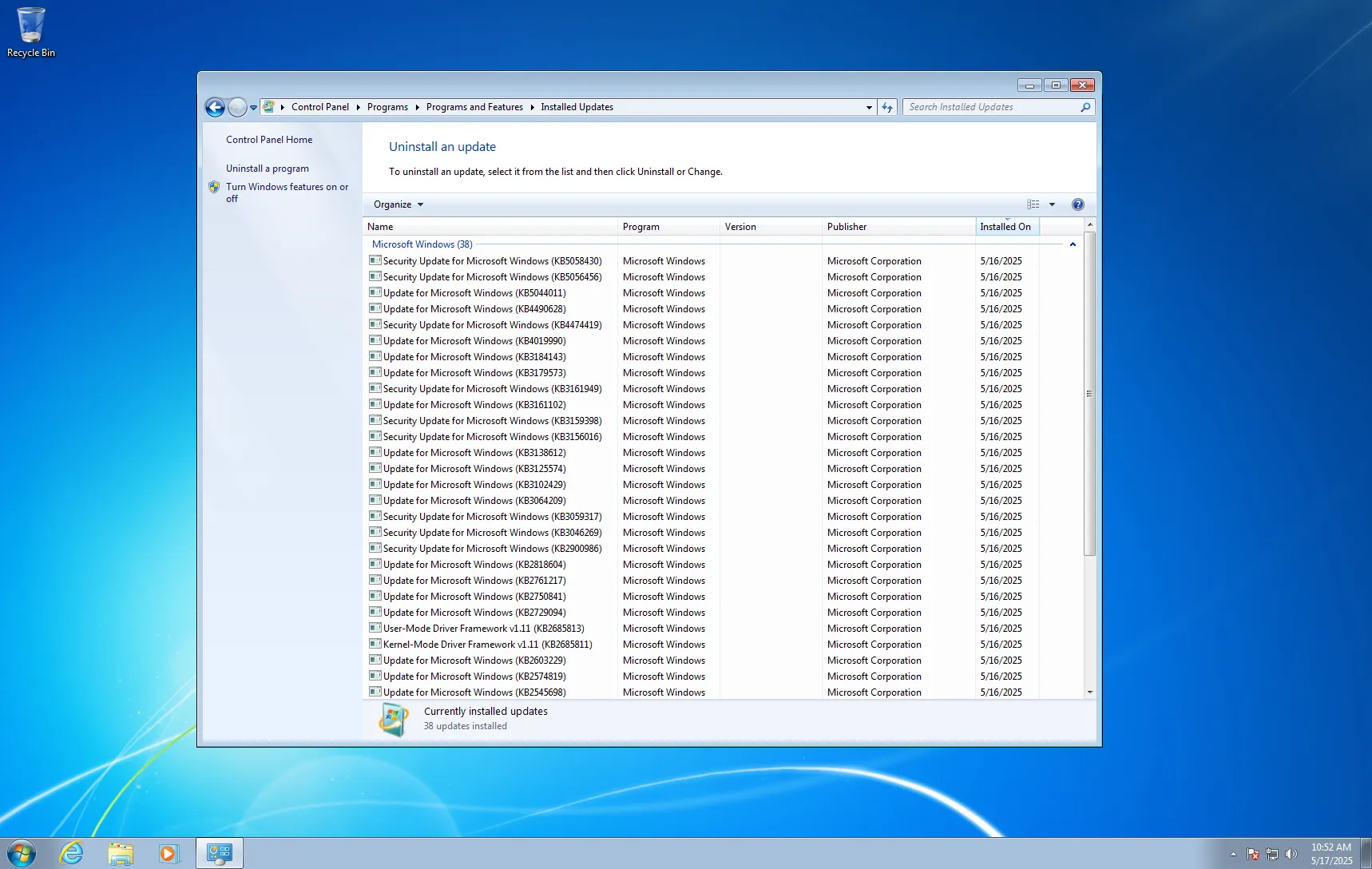The width and height of the screenshot is (1372, 869).
Task: Select Update for Microsoft Windows (KB3179573)
Action: [x=474, y=373]
